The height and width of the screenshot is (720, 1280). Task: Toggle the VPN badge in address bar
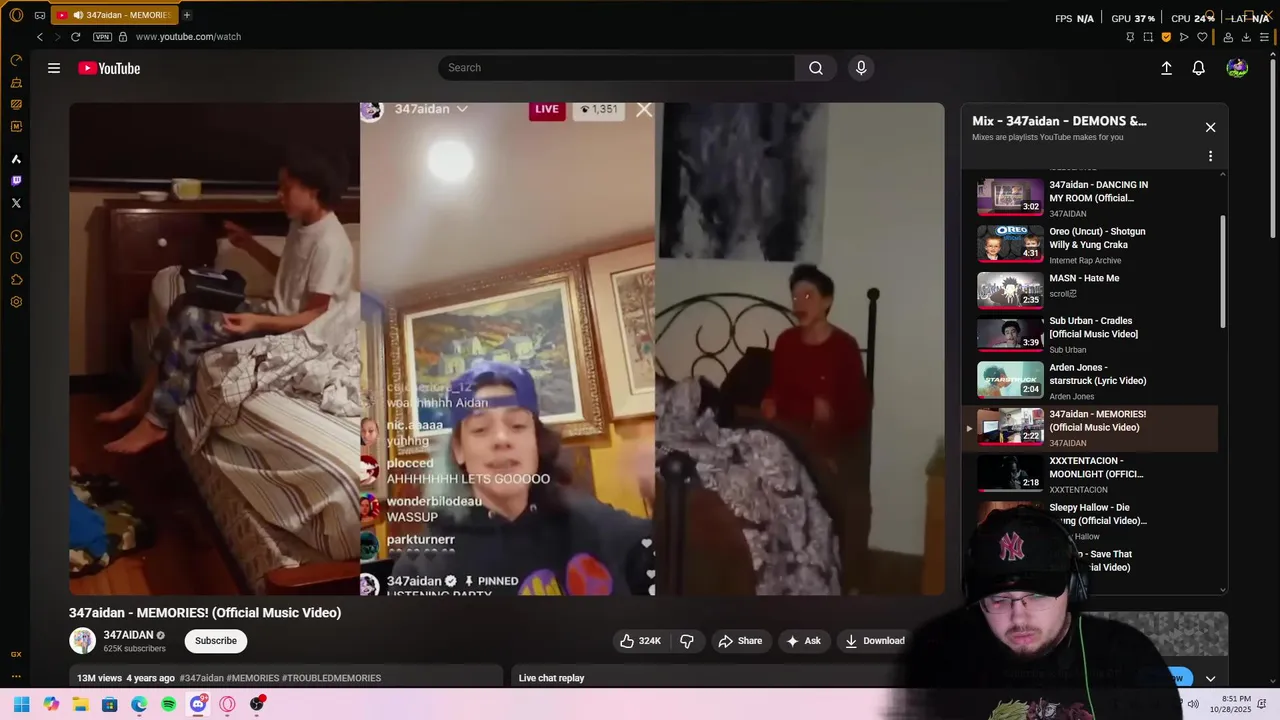pyautogui.click(x=102, y=37)
